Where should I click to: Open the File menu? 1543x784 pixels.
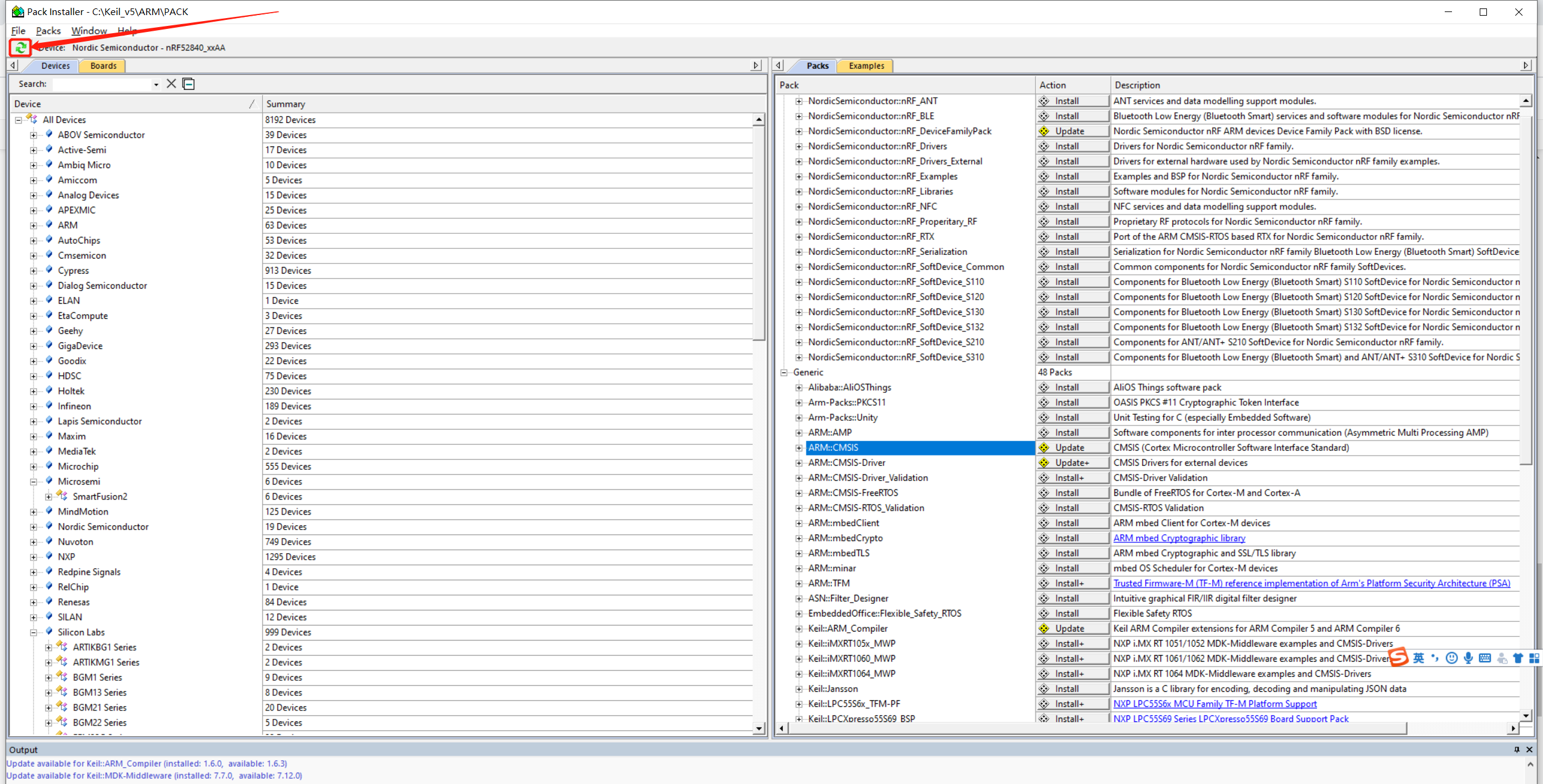click(19, 31)
